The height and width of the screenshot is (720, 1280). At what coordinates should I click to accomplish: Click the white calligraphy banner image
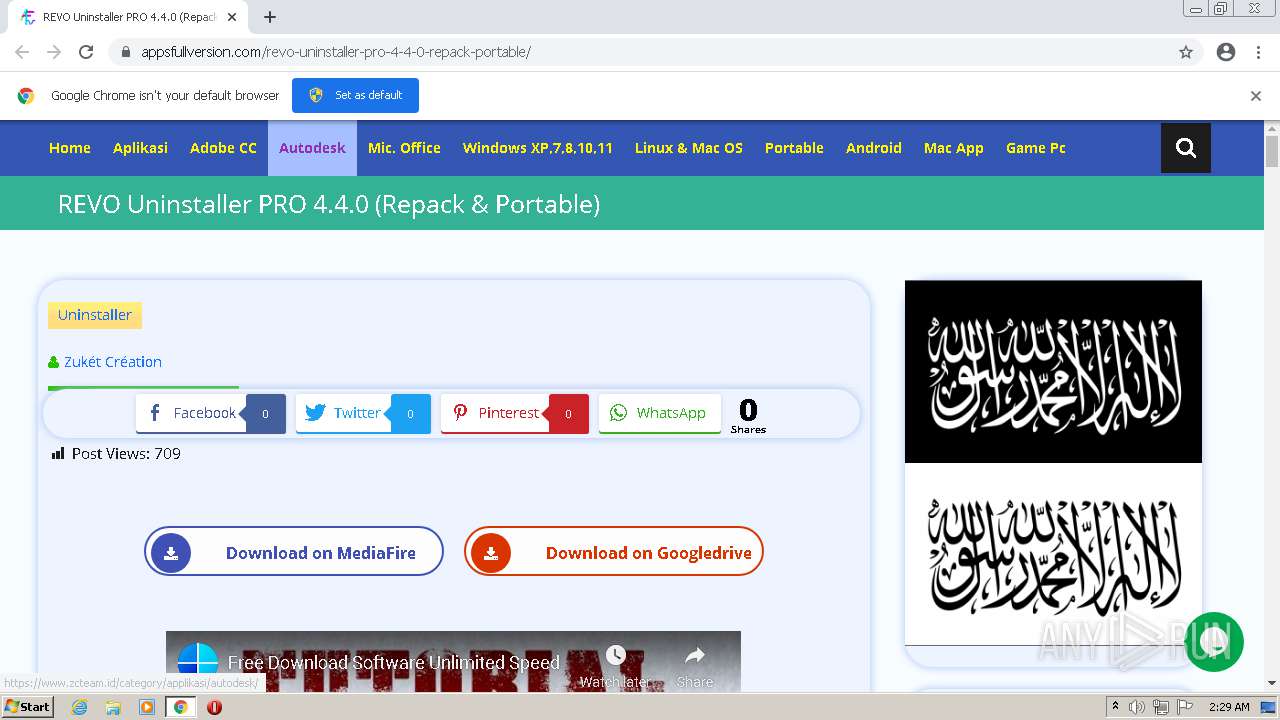[1053, 554]
